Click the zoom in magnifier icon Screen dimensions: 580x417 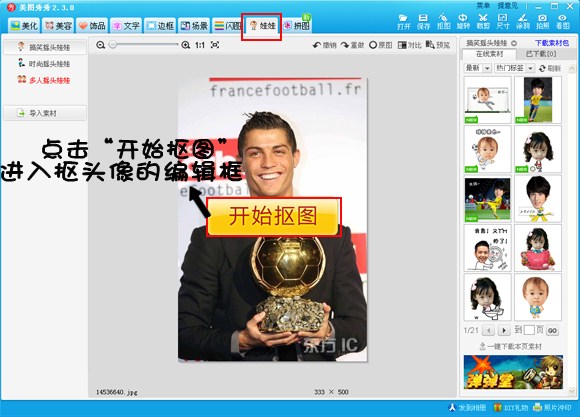click(x=186, y=45)
